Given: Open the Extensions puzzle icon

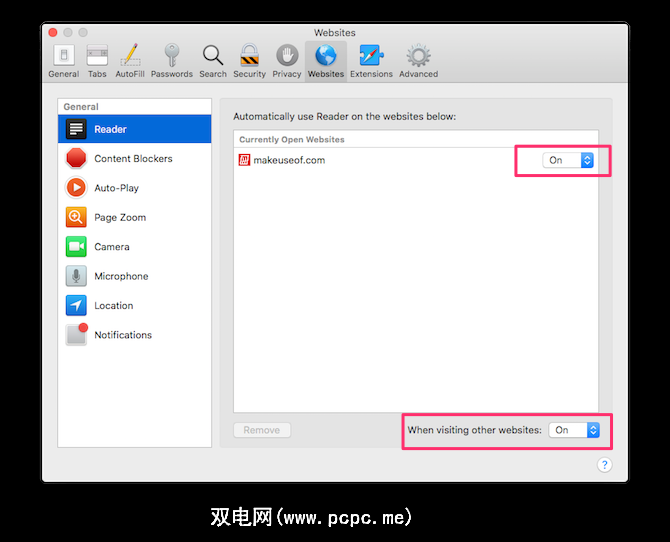Looking at the screenshot, I should pos(371,56).
